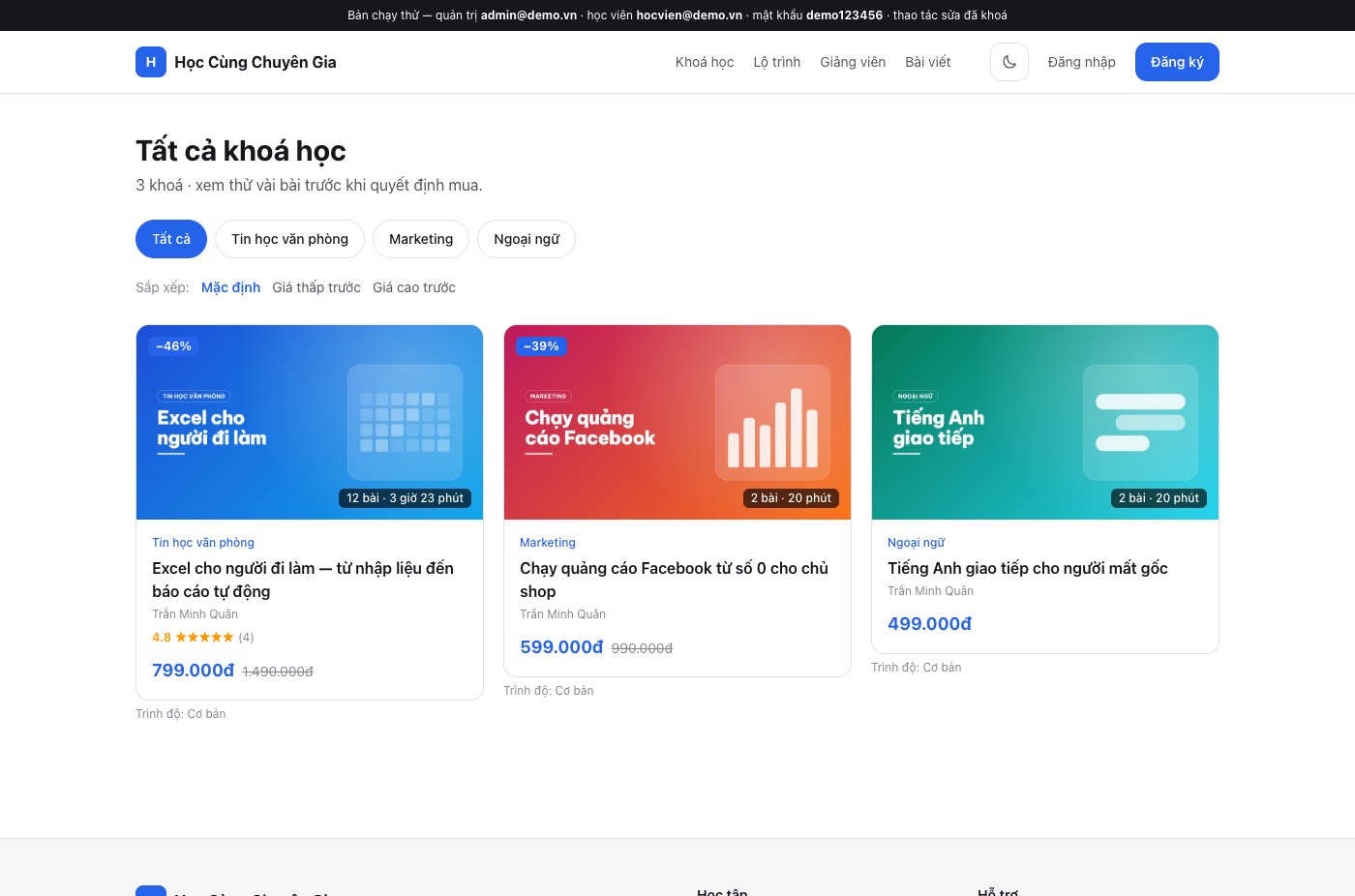Open the Khoá học nav menu

pos(705,62)
